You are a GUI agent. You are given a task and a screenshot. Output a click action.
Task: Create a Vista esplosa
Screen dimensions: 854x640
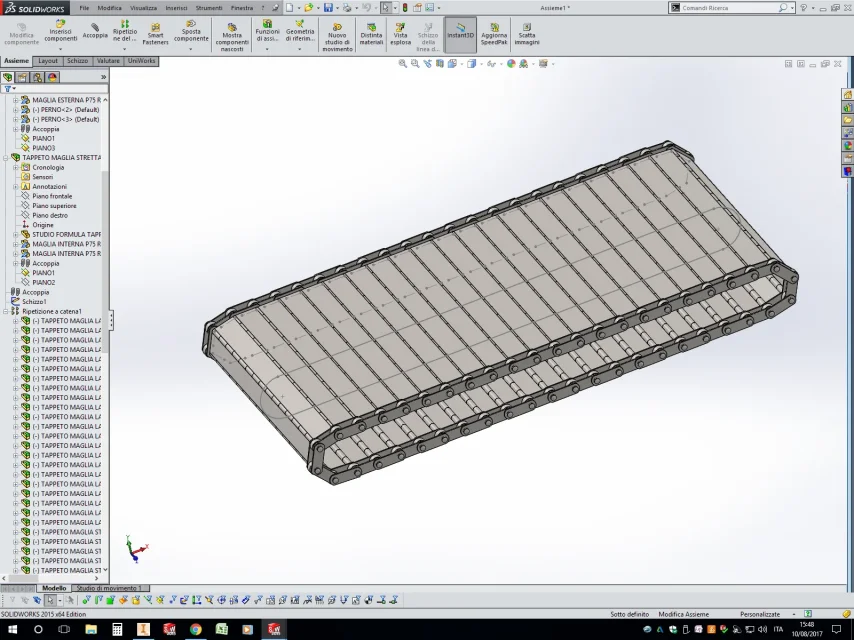point(400,34)
